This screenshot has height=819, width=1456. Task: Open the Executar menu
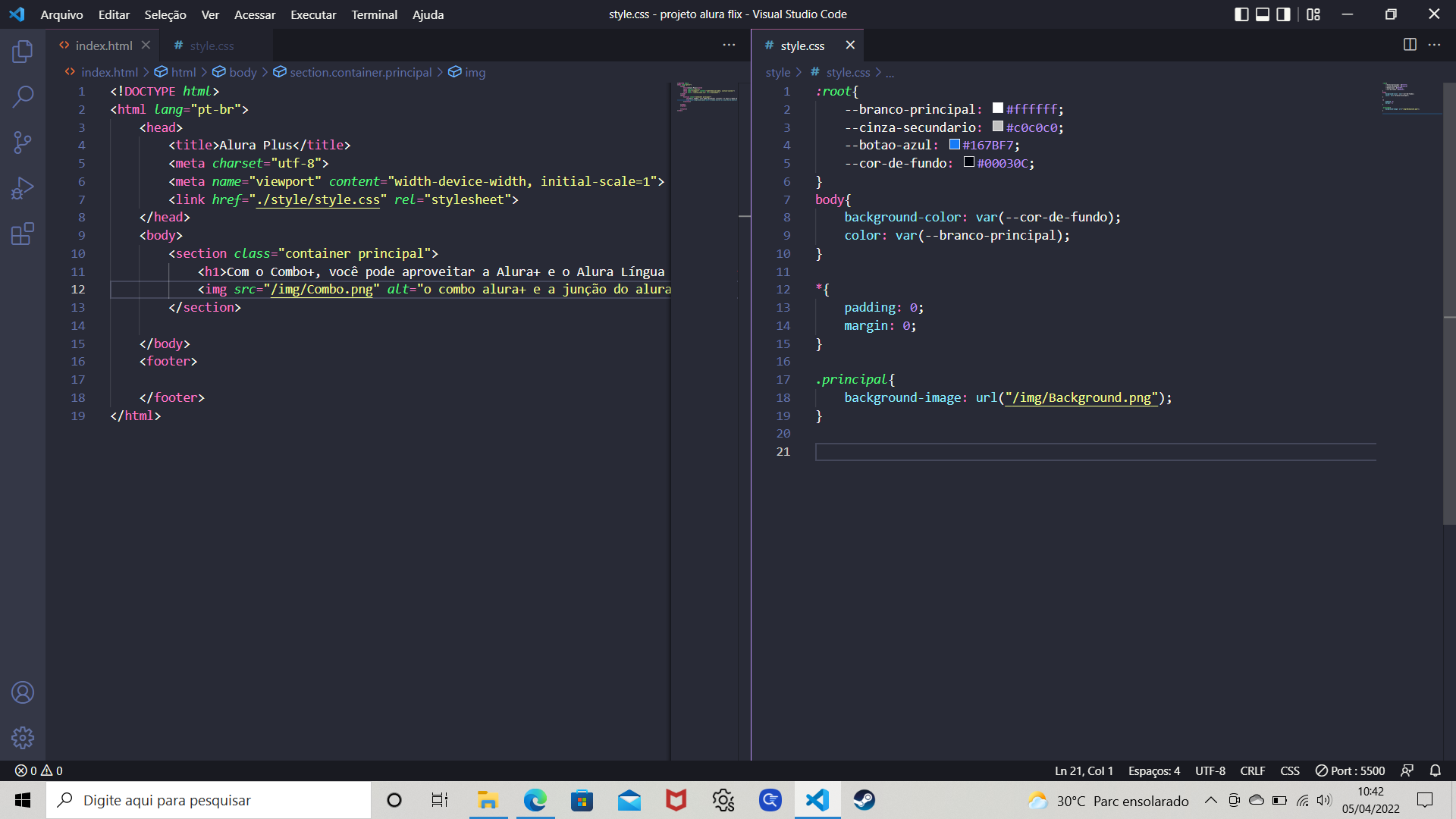[x=313, y=14]
